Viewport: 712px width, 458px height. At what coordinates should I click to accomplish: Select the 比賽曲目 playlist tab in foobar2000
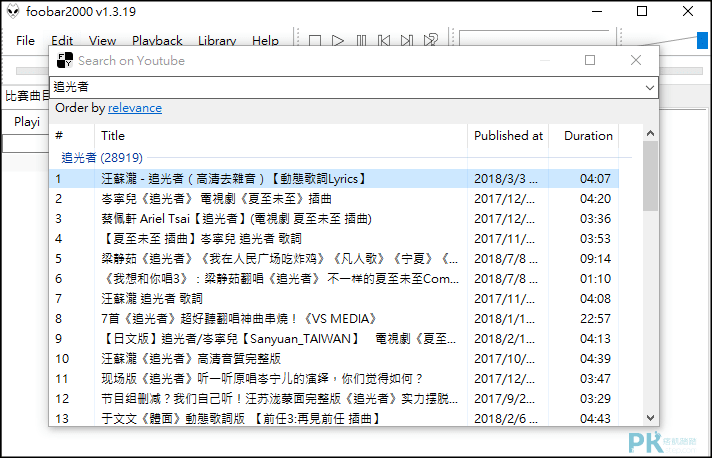coord(27,96)
